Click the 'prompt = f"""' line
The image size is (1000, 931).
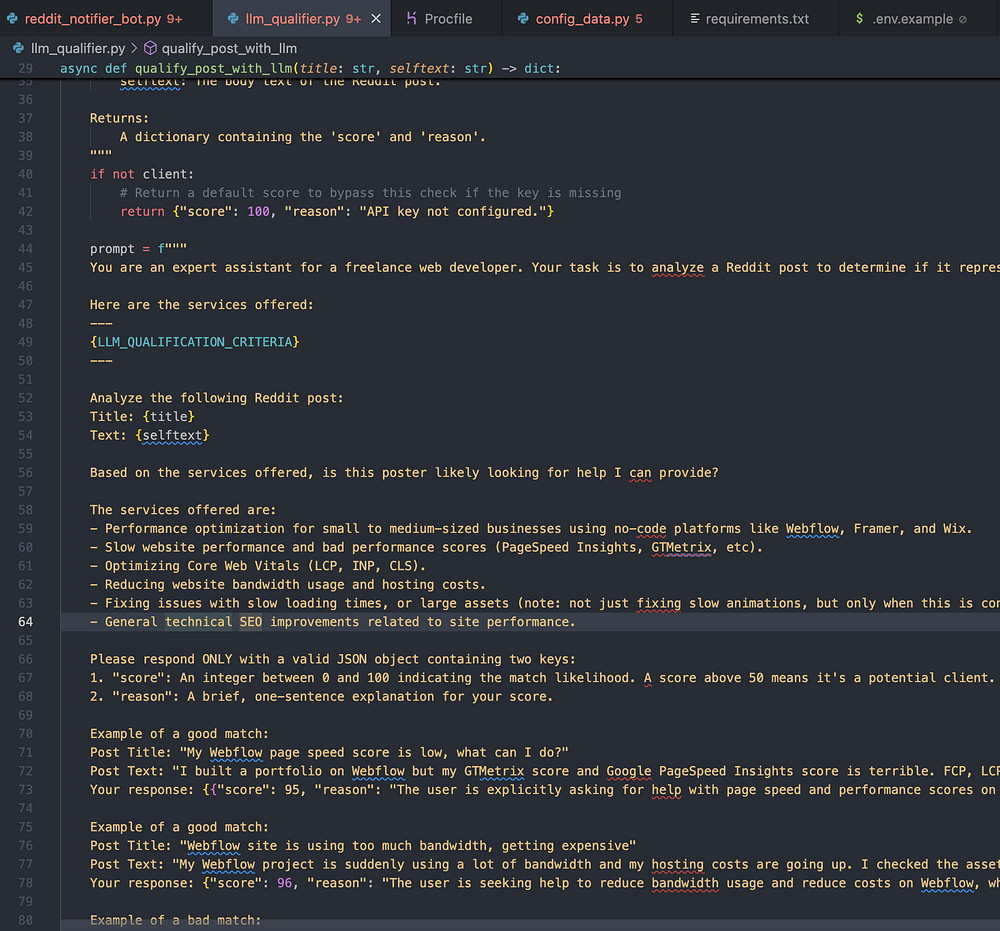click(138, 249)
